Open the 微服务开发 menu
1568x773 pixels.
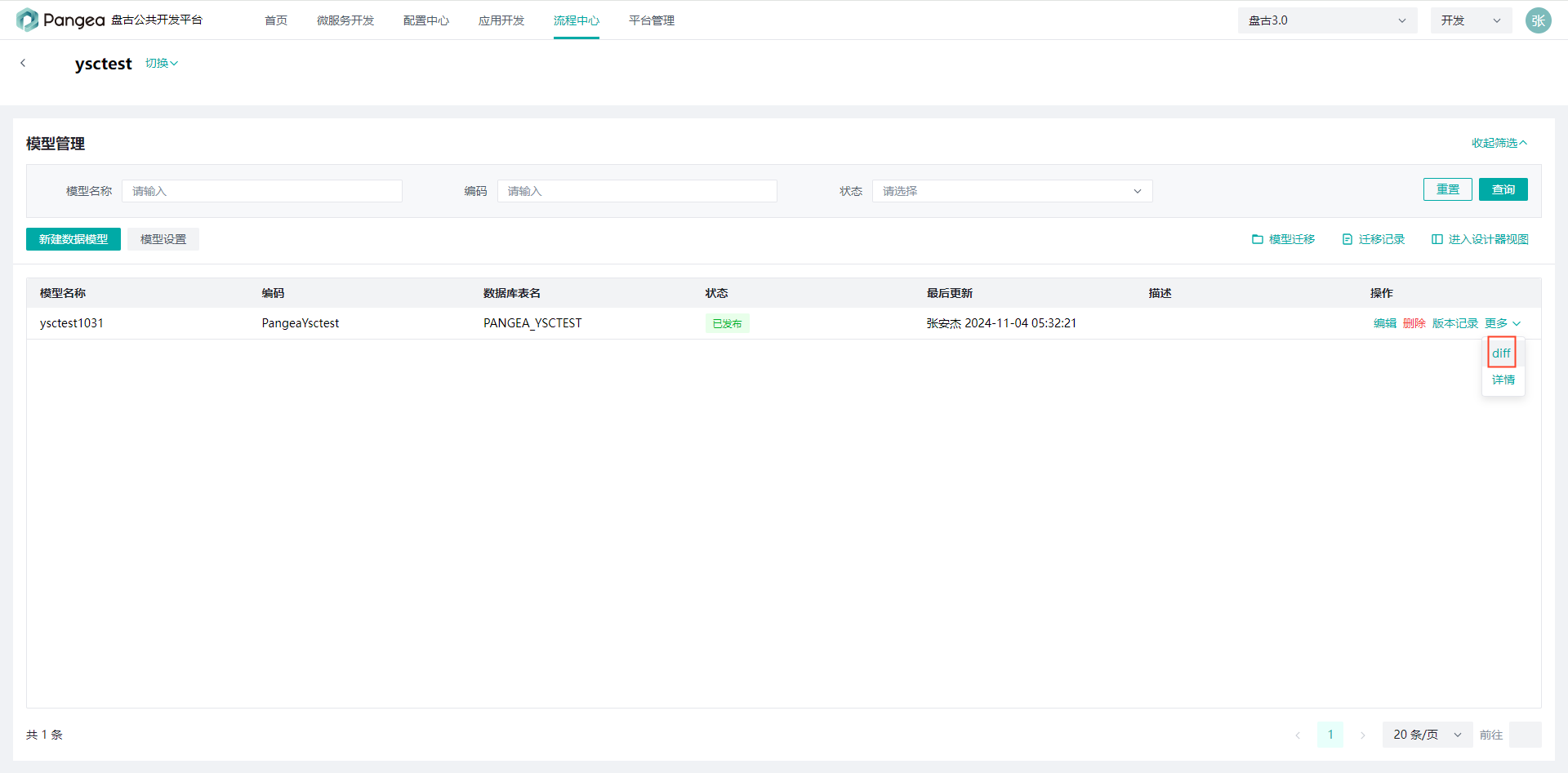point(345,20)
